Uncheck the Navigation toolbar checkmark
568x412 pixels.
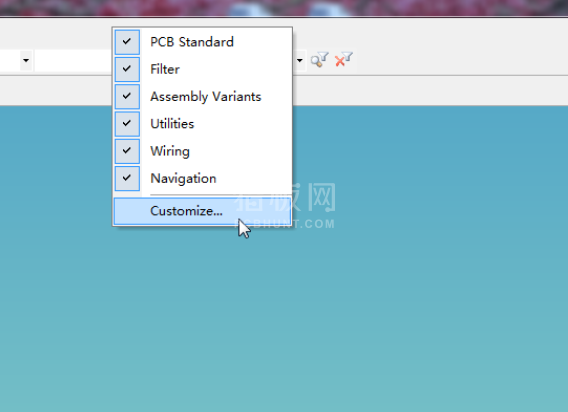coord(127,178)
